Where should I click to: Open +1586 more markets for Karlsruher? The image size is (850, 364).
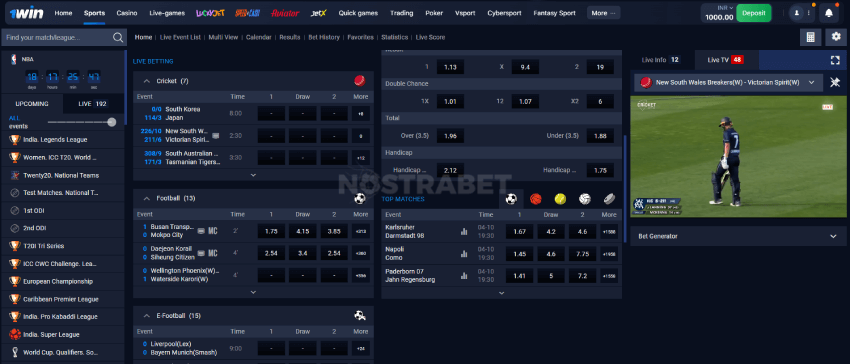[609, 232]
